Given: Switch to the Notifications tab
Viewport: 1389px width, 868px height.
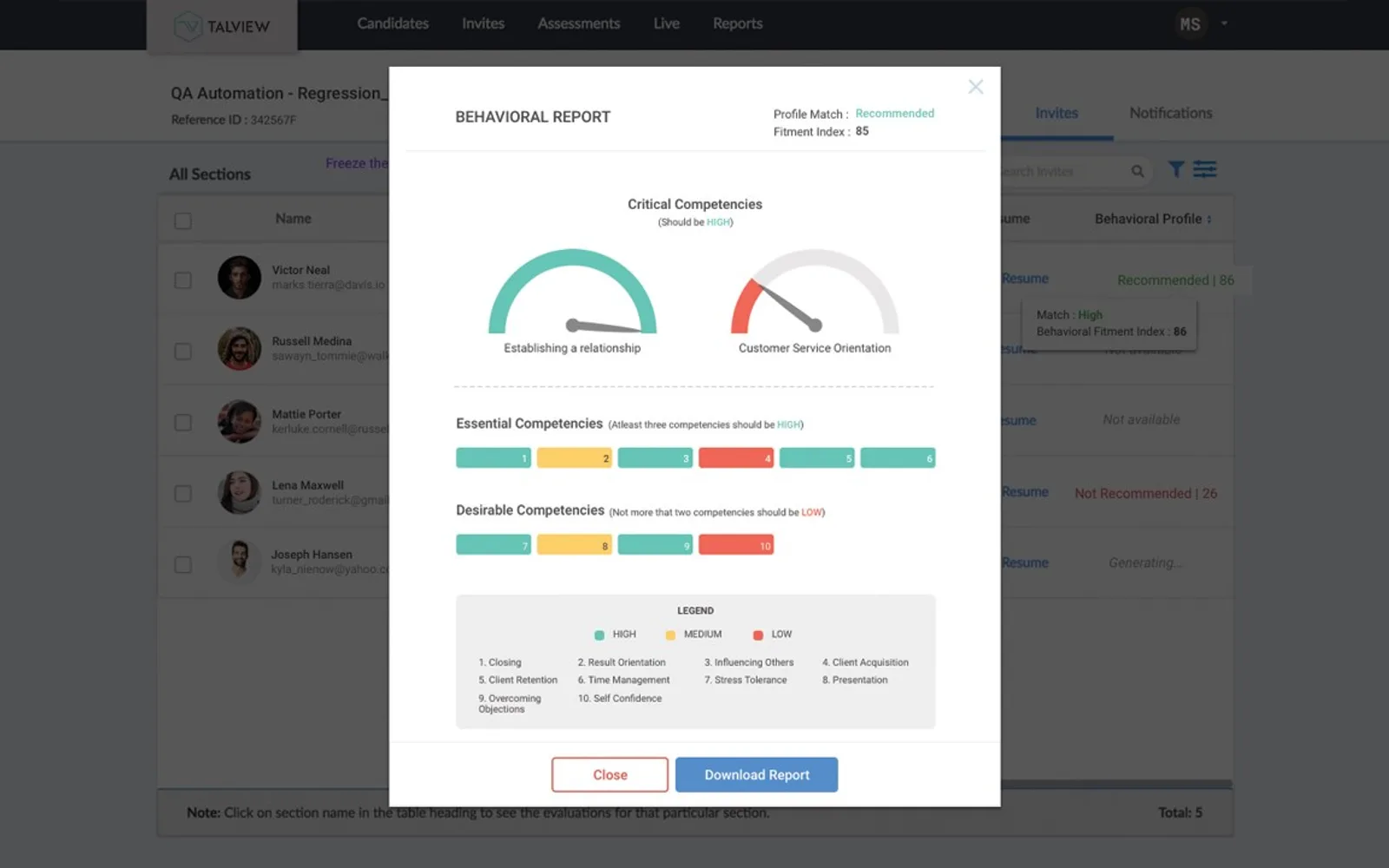Looking at the screenshot, I should pyautogui.click(x=1170, y=113).
